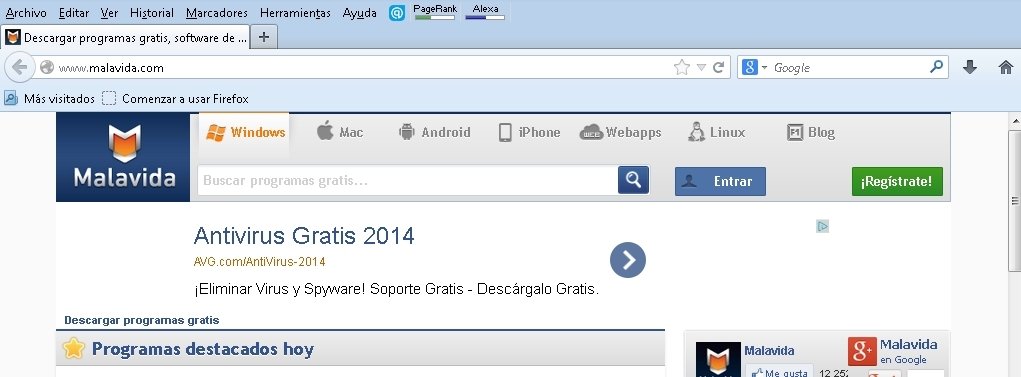Click the Malavida search magnifier button
This screenshot has height=377, width=1021.
[x=634, y=180]
